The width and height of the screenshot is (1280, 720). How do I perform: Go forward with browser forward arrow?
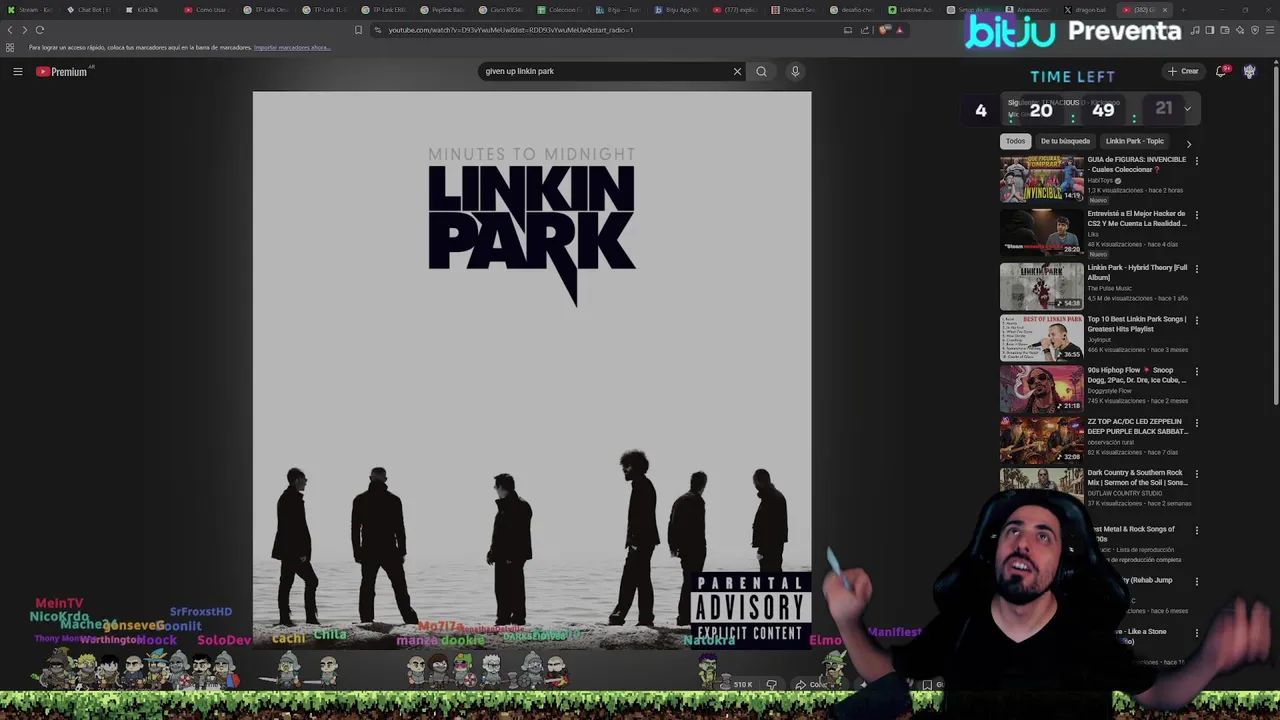(25, 30)
